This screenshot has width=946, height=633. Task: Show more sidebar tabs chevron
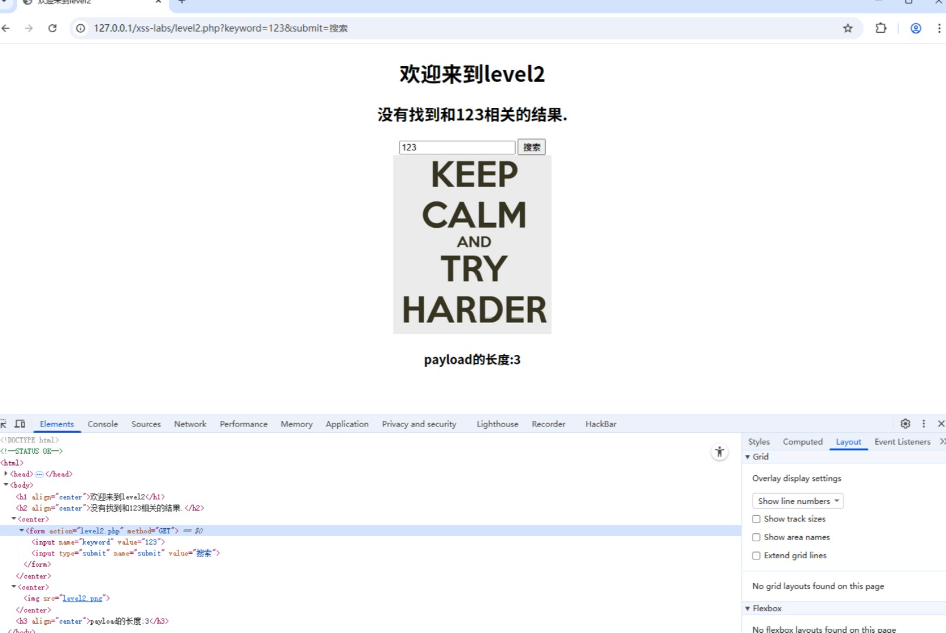click(942, 442)
